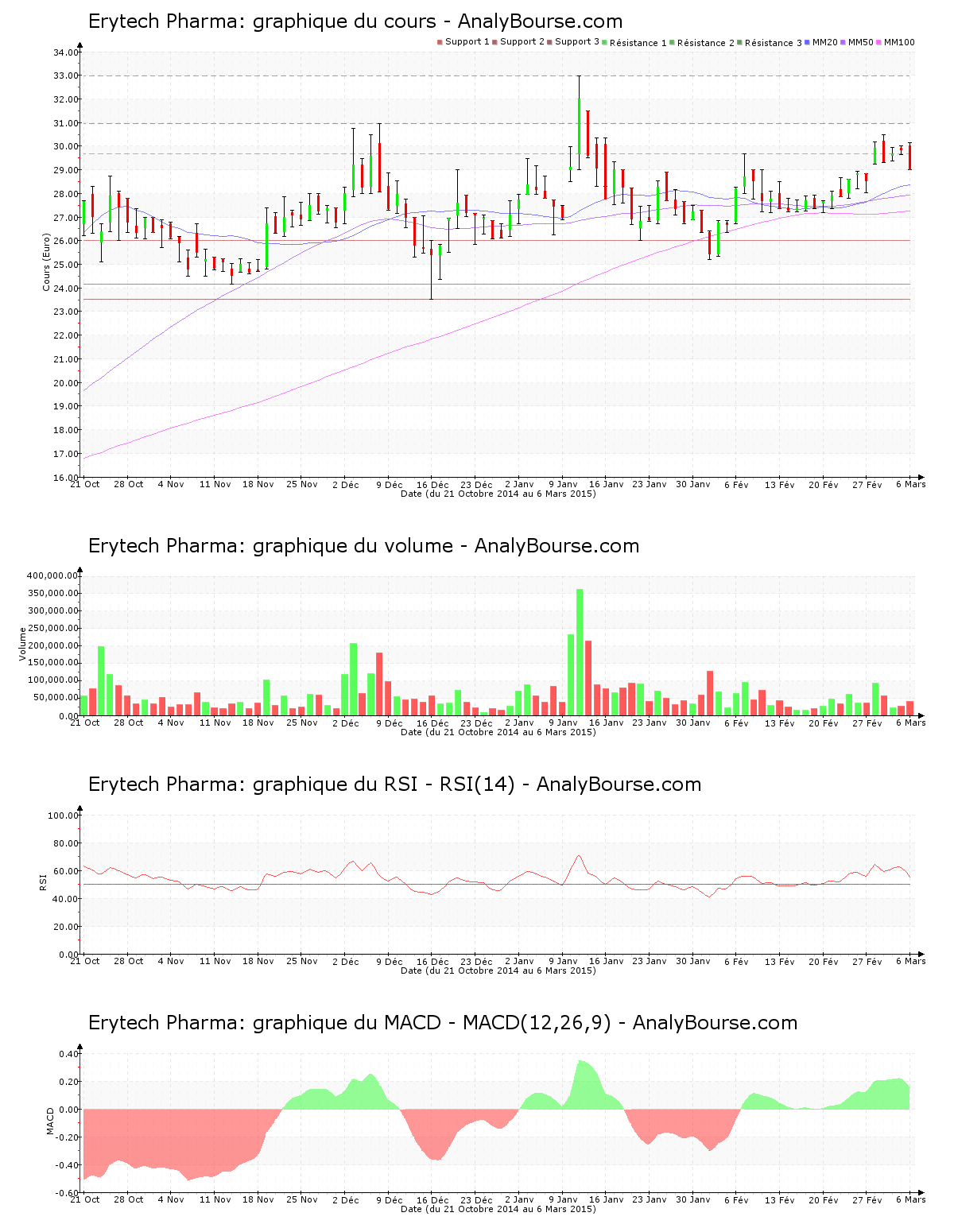954x1232 pixels.
Task: Click the MM50 legend label
Action: tap(861, 42)
